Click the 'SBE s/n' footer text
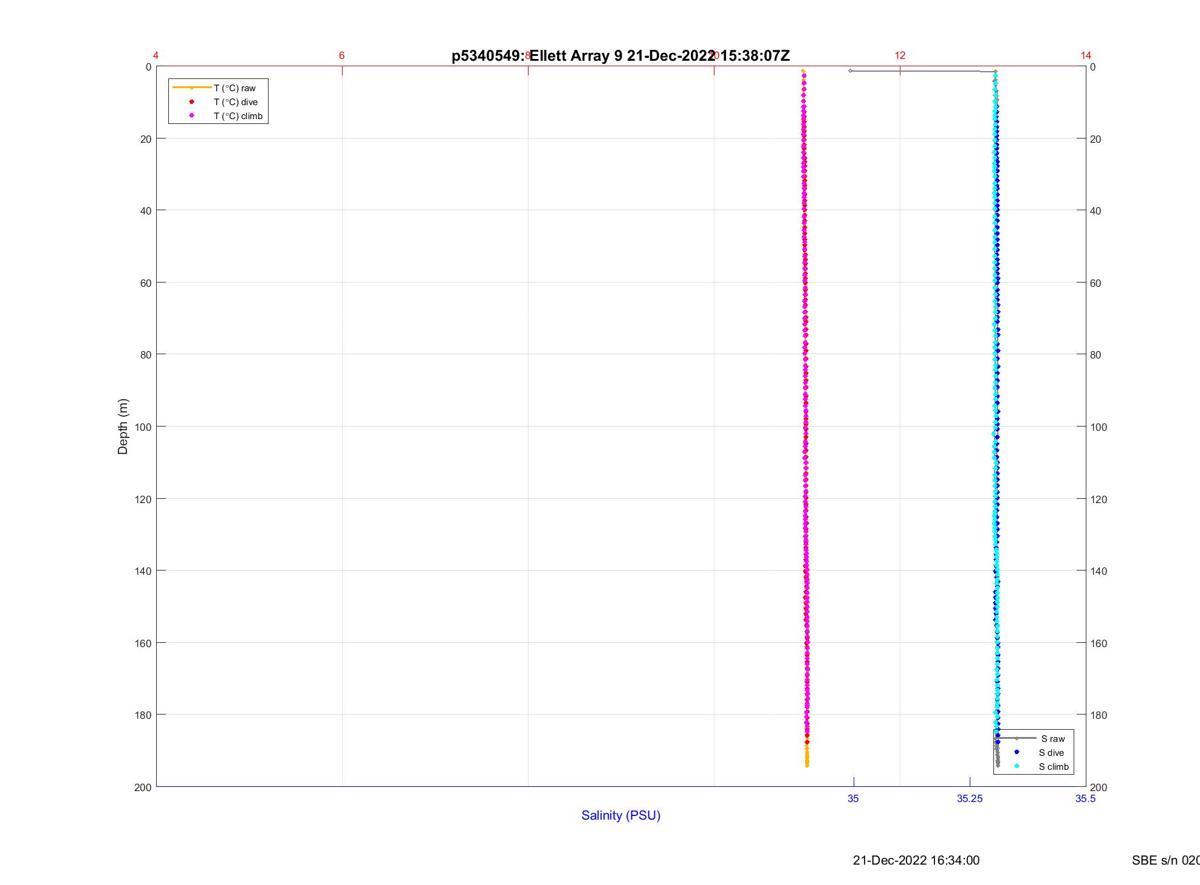The height and width of the screenshot is (885, 1200). coord(1166,860)
